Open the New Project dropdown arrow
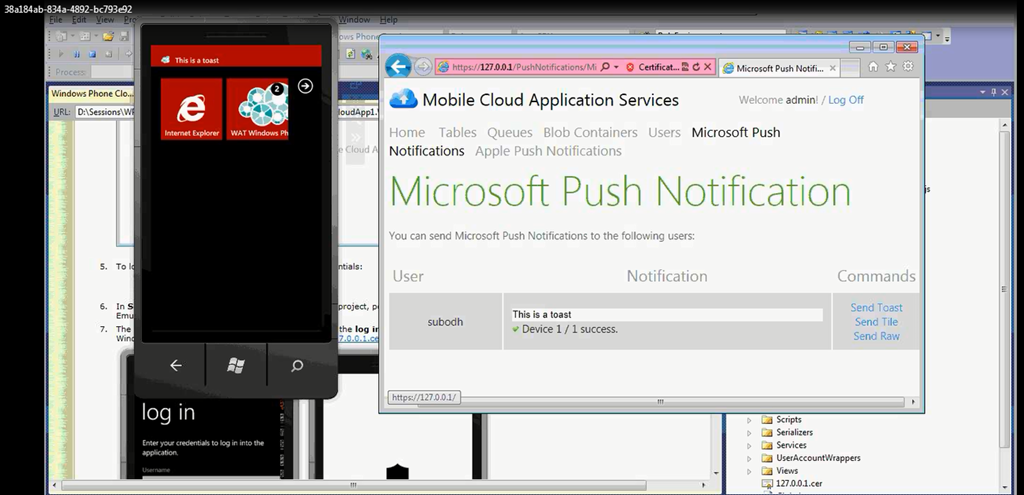1024x495 pixels. [71, 36]
